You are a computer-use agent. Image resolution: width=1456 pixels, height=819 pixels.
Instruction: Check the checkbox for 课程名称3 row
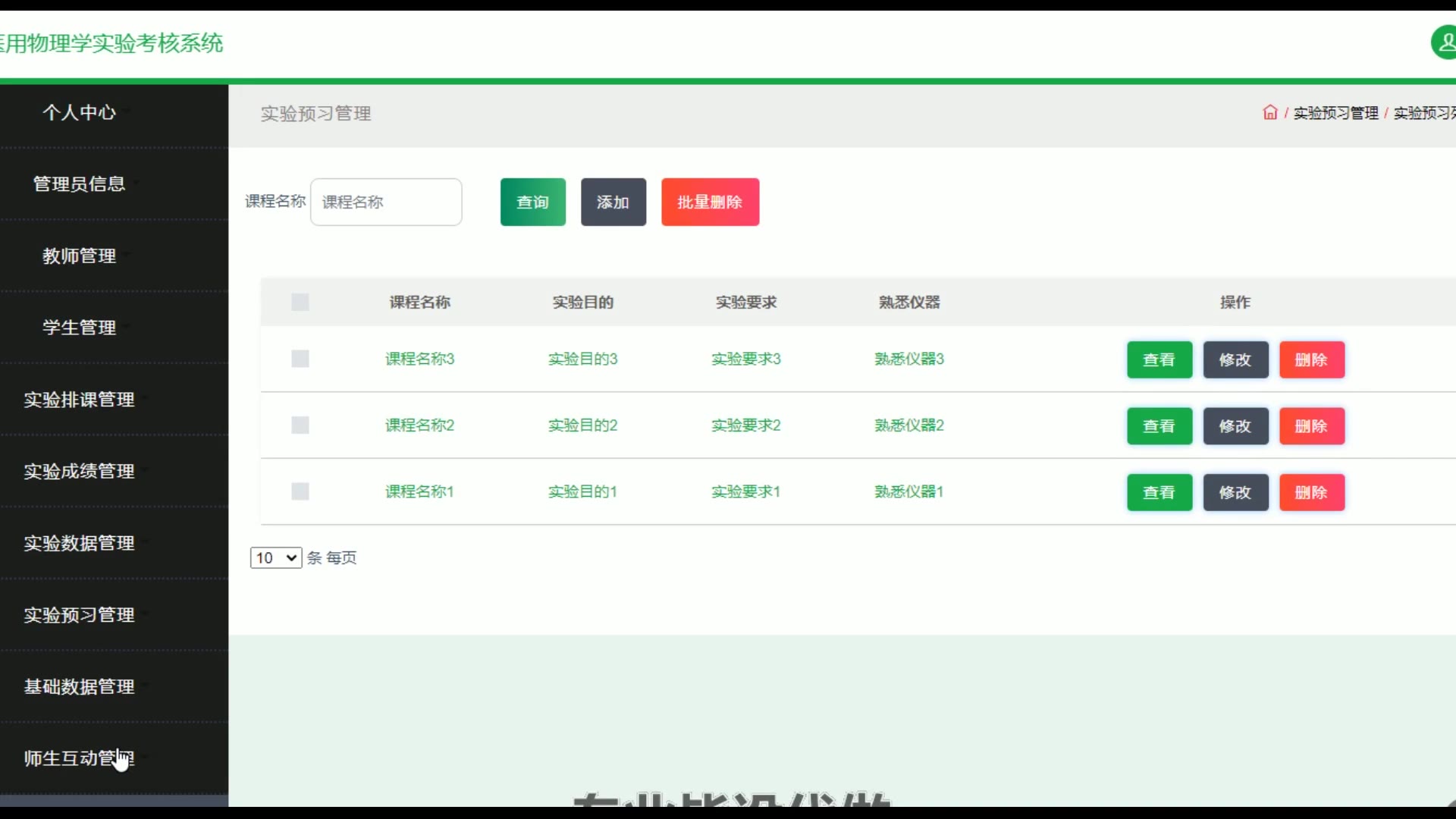click(300, 359)
